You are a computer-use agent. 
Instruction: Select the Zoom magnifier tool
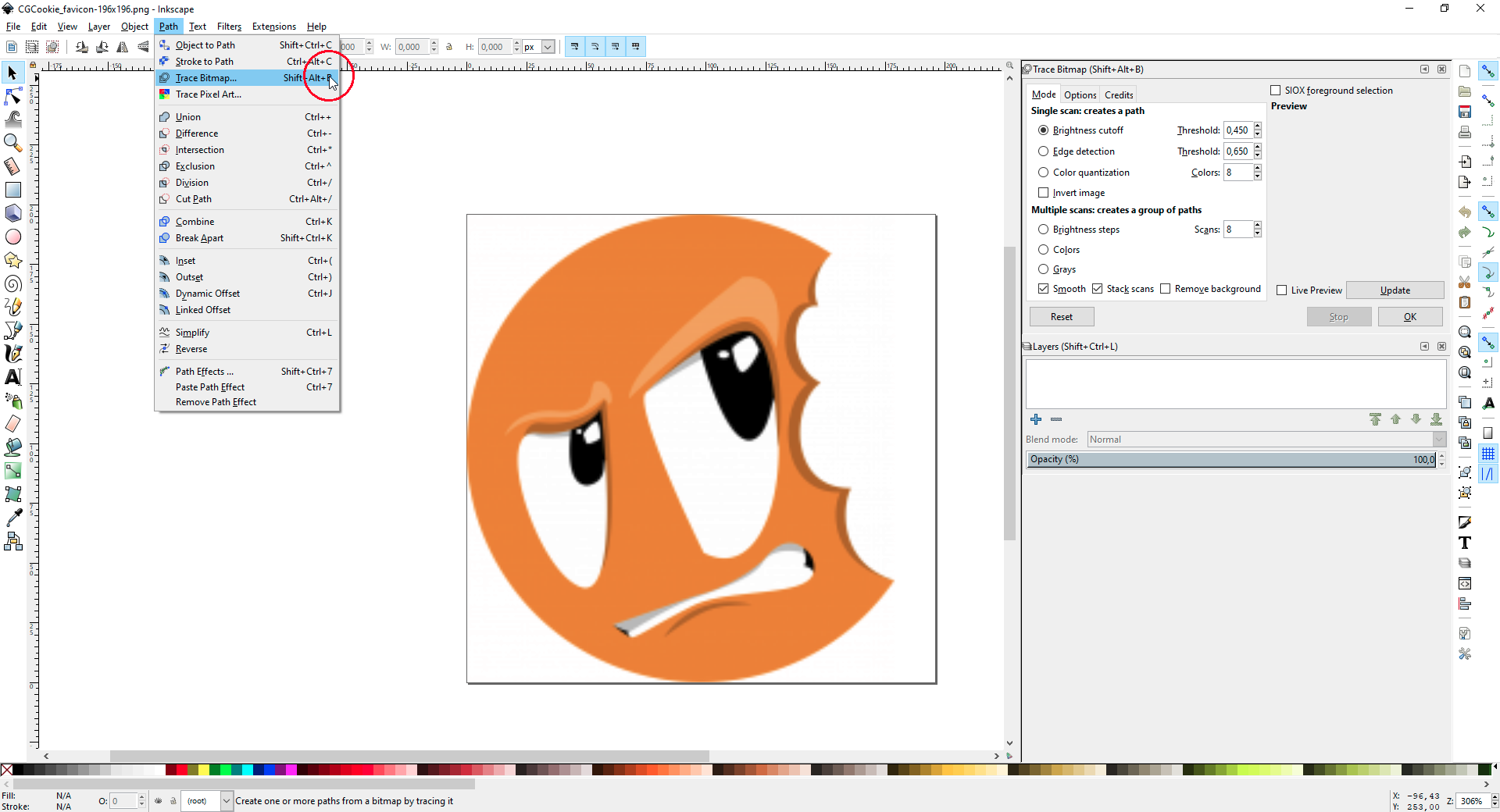click(12, 143)
